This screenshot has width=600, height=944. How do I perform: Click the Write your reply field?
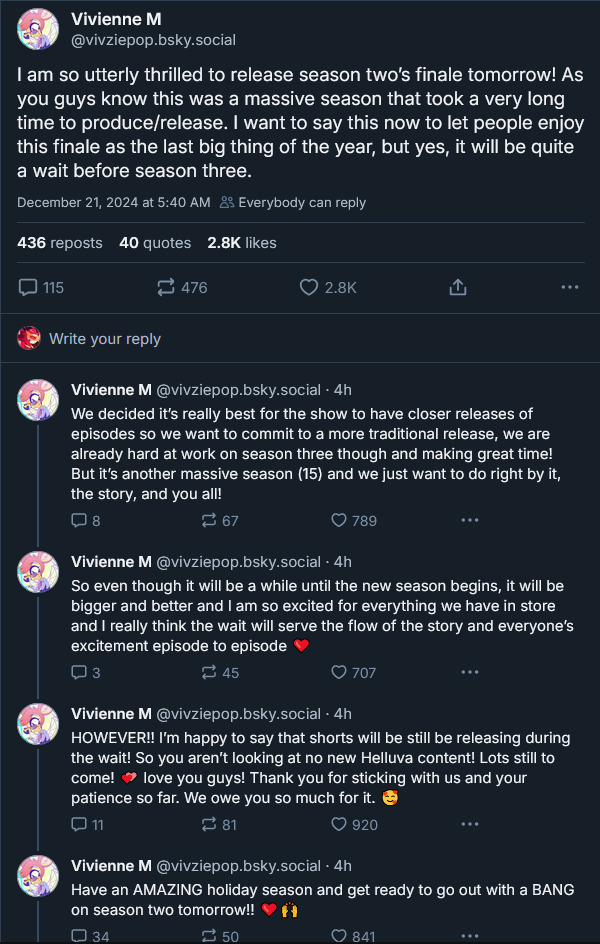(x=105, y=339)
